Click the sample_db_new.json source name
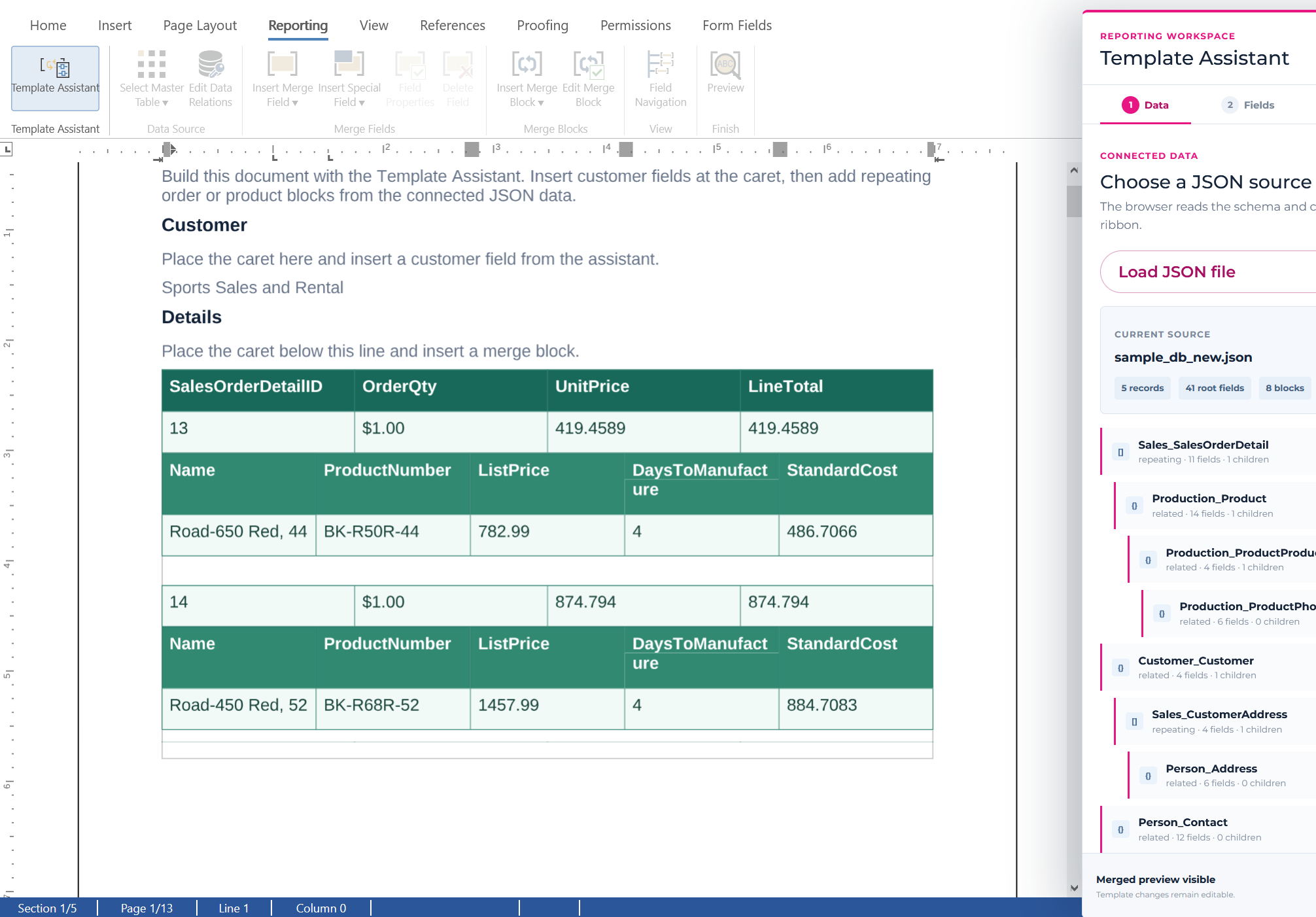 point(1183,357)
